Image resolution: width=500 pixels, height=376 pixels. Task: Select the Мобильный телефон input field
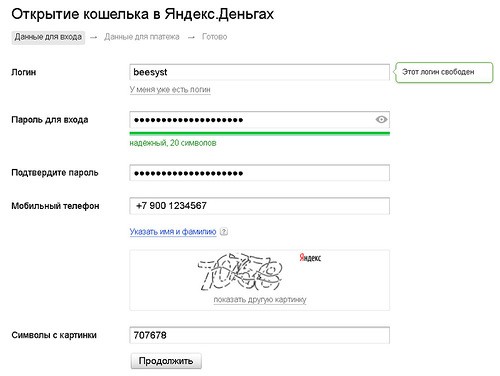[x=259, y=206]
